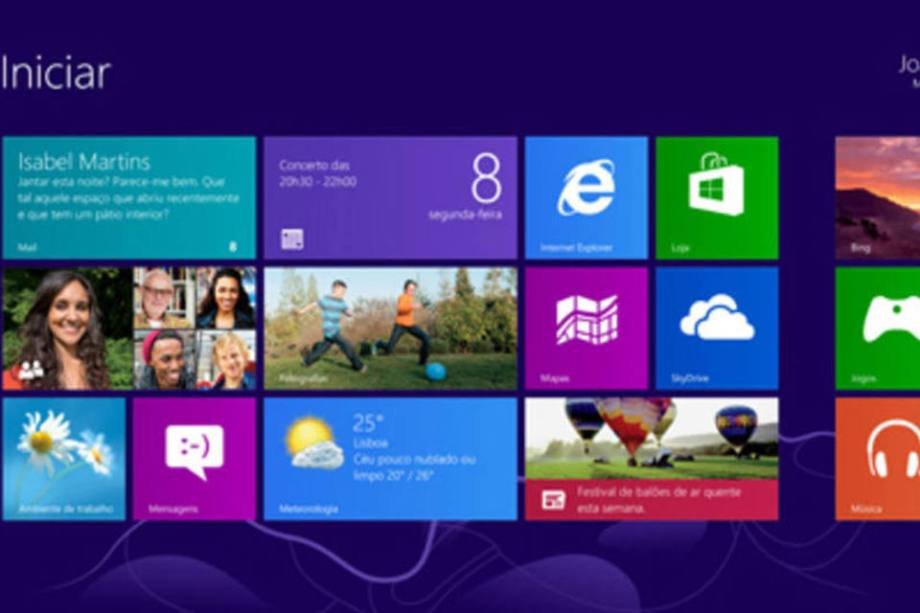Image resolution: width=920 pixels, height=613 pixels.
Task: Open the Mail tile from Isabel Martins
Action: (129, 198)
